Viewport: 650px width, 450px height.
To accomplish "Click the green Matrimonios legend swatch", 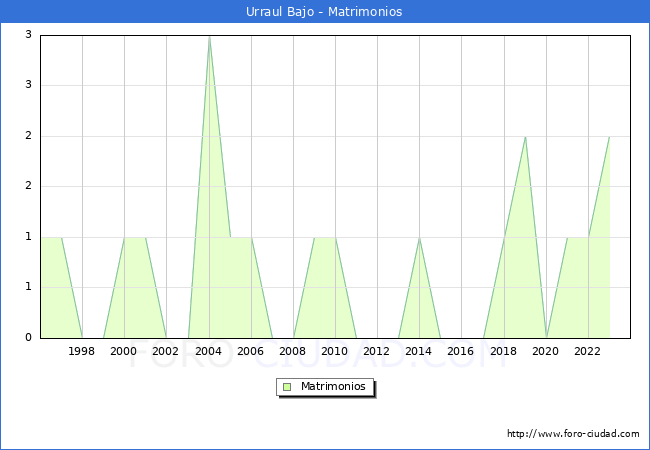I will (x=287, y=387).
